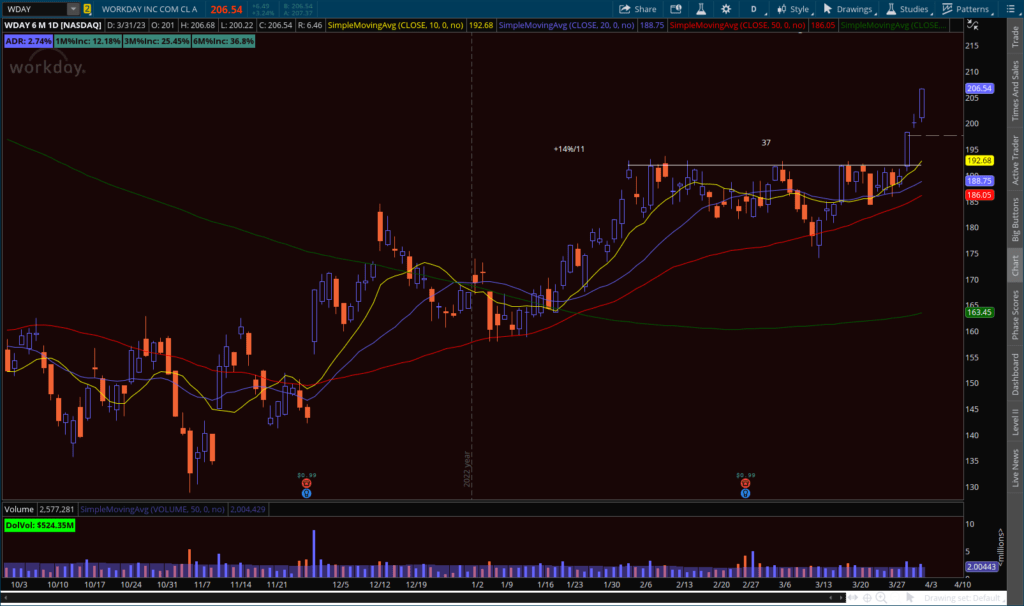Image resolution: width=1024 pixels, height=606 pixels.
Task: Click the zoom in magnifier icon
Action: [881, 598]
